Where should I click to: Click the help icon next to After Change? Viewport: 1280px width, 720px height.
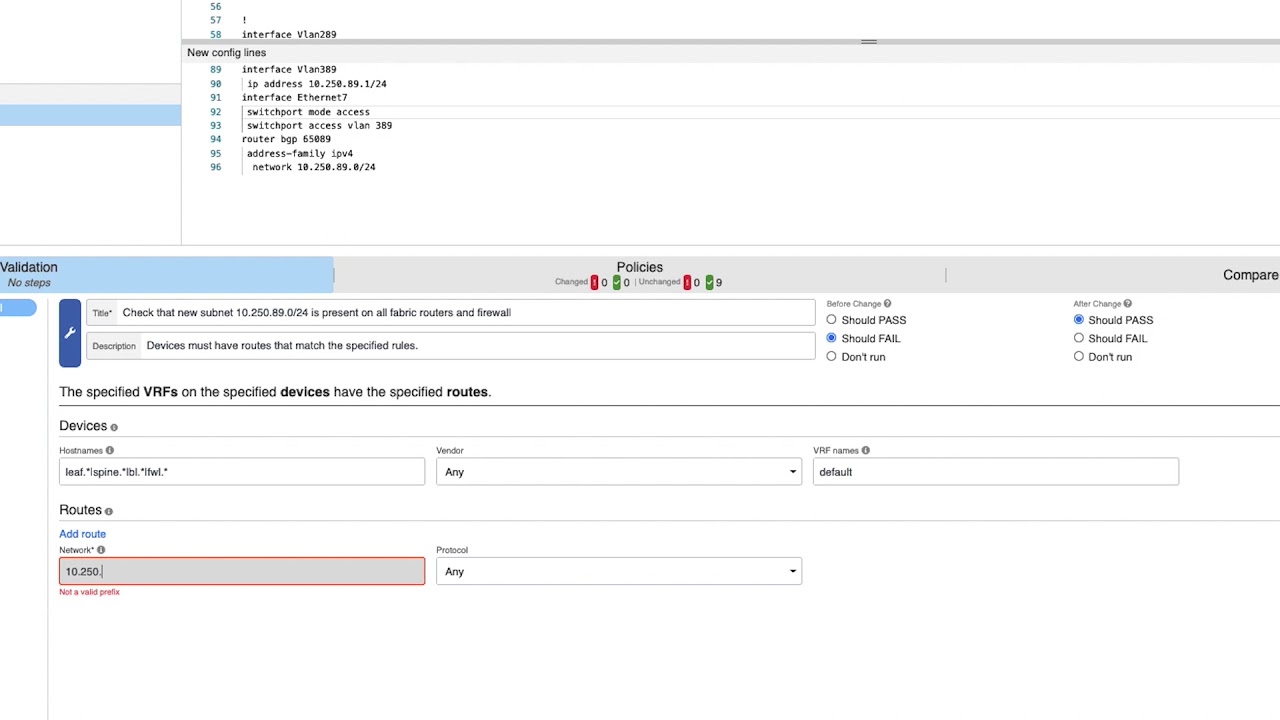[1127, 304]
